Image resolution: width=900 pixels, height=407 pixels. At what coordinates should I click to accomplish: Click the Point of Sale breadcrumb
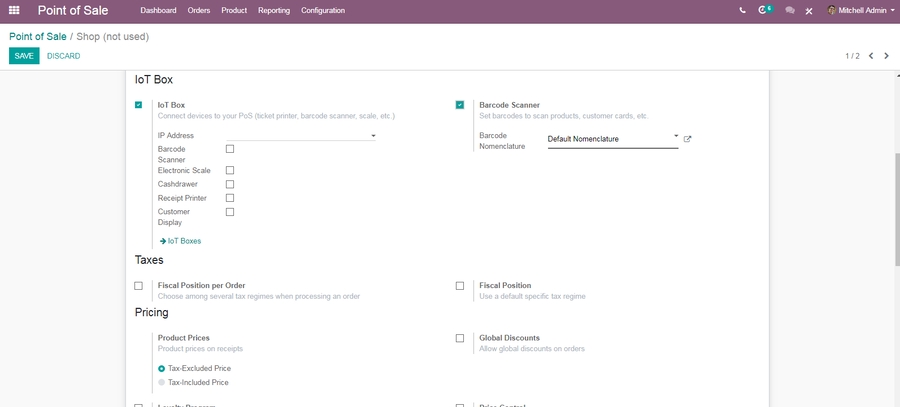(x=37, y=36)
